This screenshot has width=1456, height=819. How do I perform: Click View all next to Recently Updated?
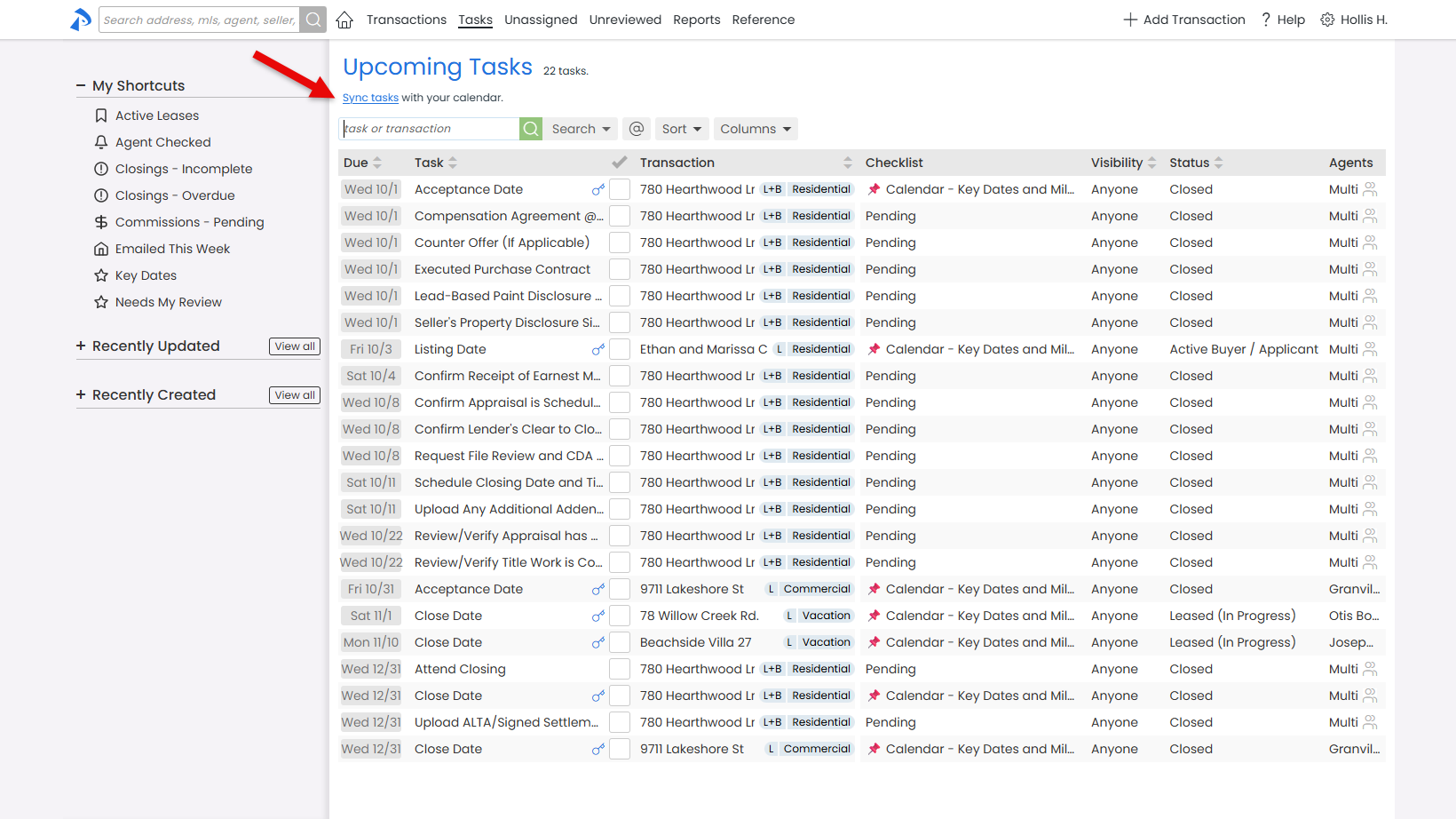pos(295,346)
